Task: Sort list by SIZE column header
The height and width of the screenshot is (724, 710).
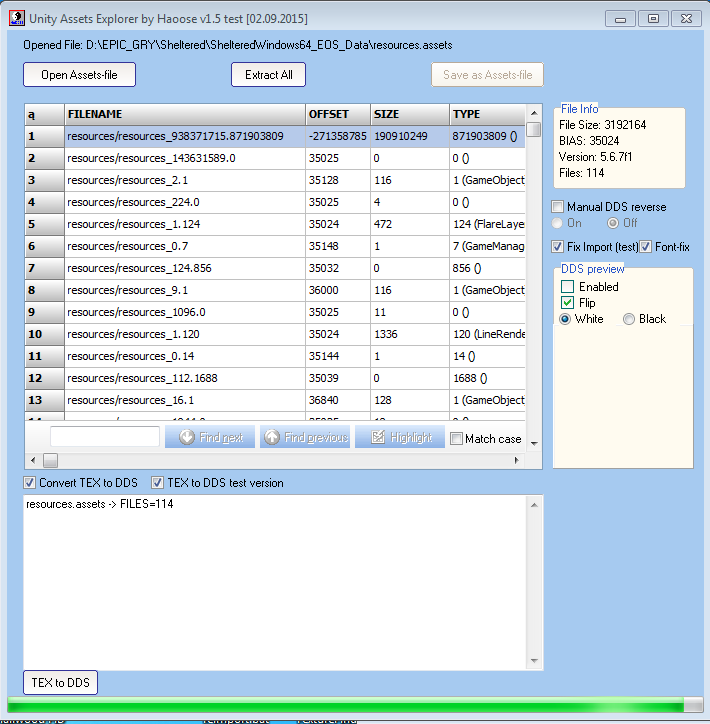Action: point(408,114)
